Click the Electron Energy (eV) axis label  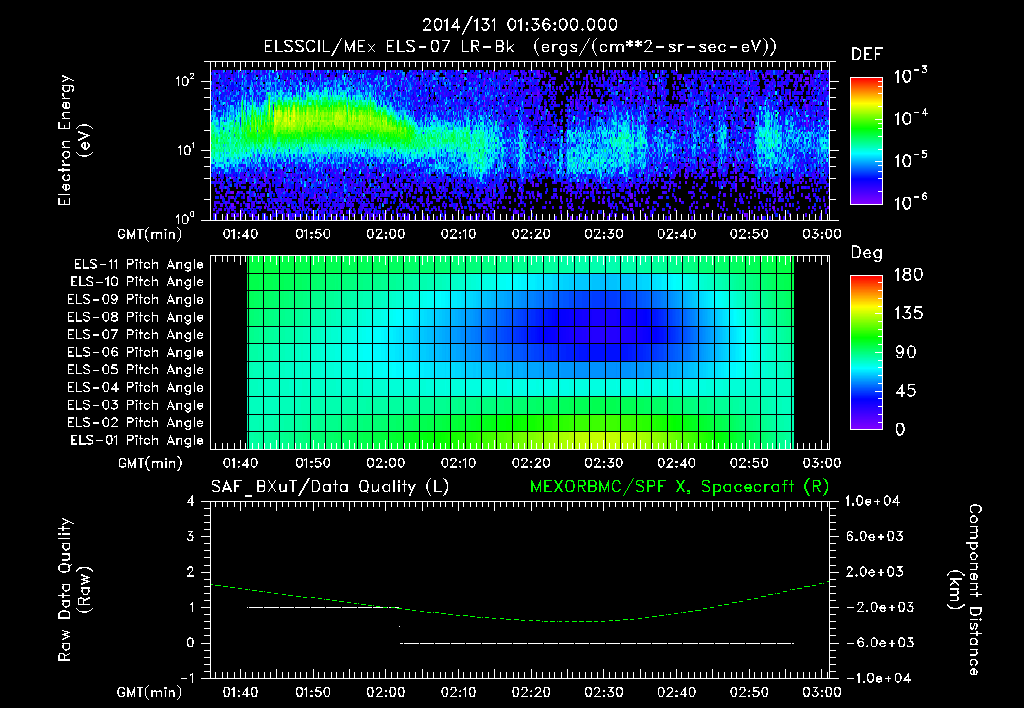(x=74, y=140)
